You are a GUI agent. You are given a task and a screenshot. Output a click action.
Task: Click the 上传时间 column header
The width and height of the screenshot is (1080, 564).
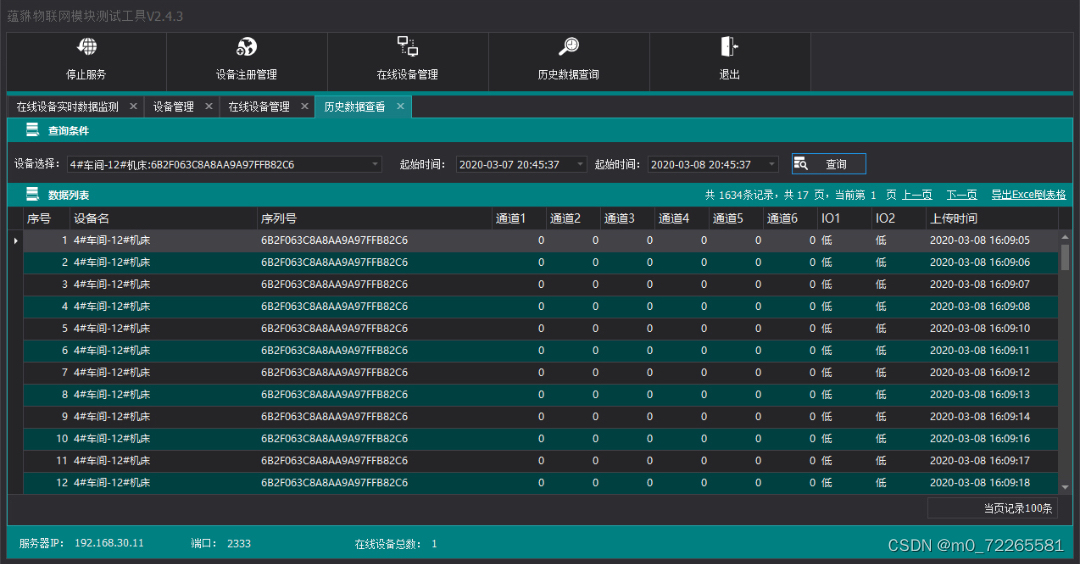993,218
